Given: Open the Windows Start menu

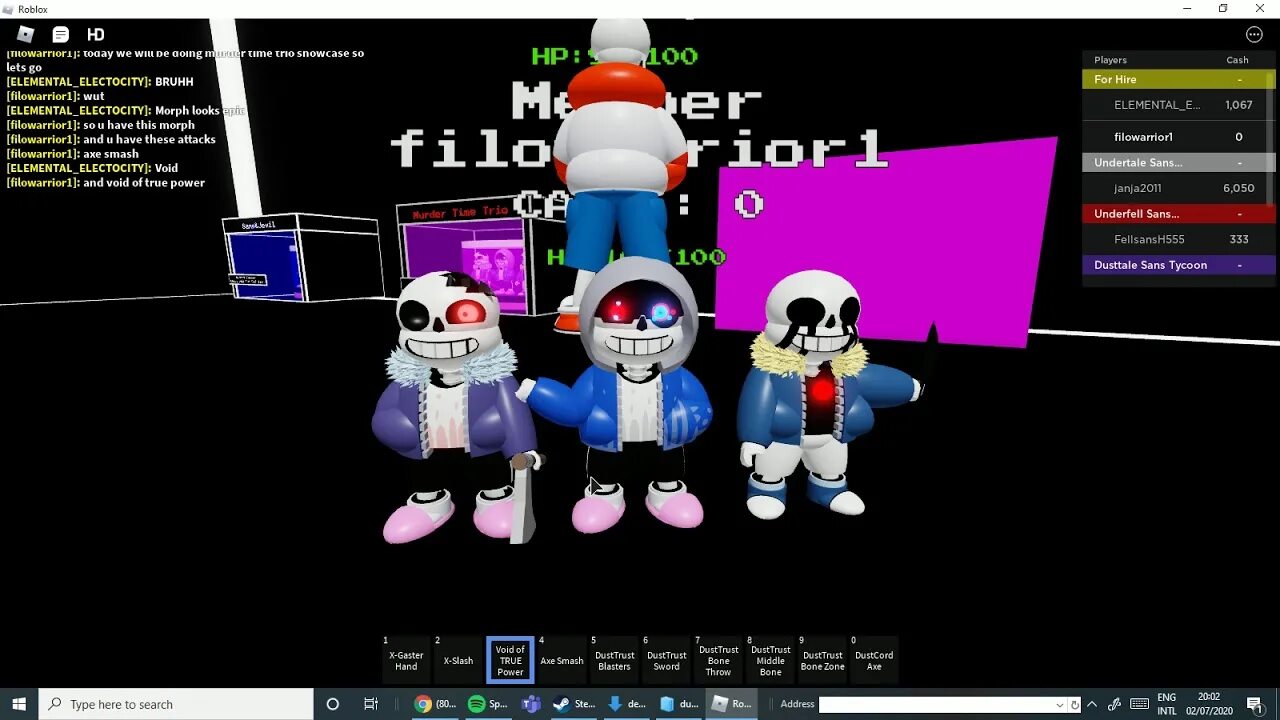Looking at the screenshot, I should pyautogui.click(x=19, y=704).
